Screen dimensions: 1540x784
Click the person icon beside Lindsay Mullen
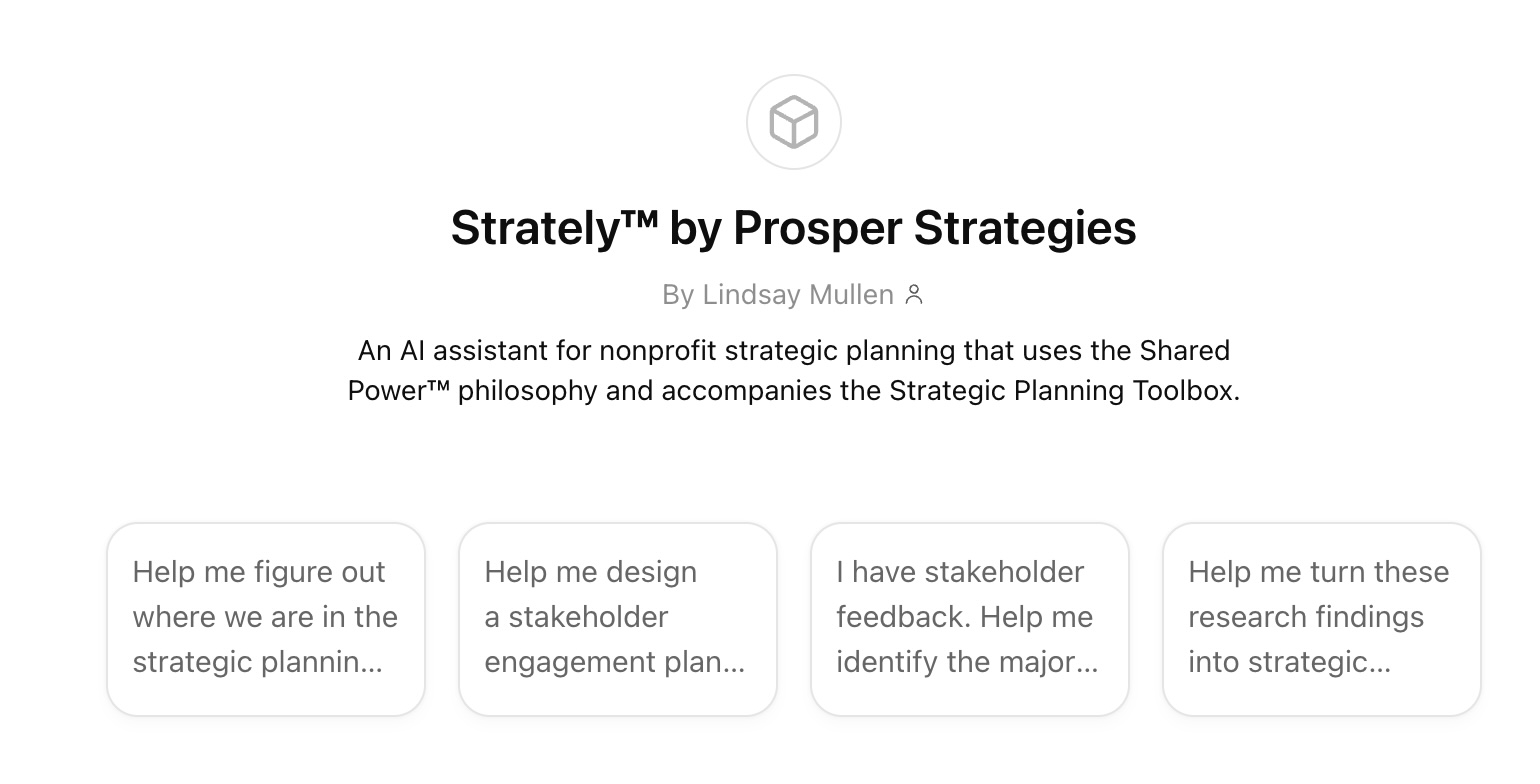point(913,295)
